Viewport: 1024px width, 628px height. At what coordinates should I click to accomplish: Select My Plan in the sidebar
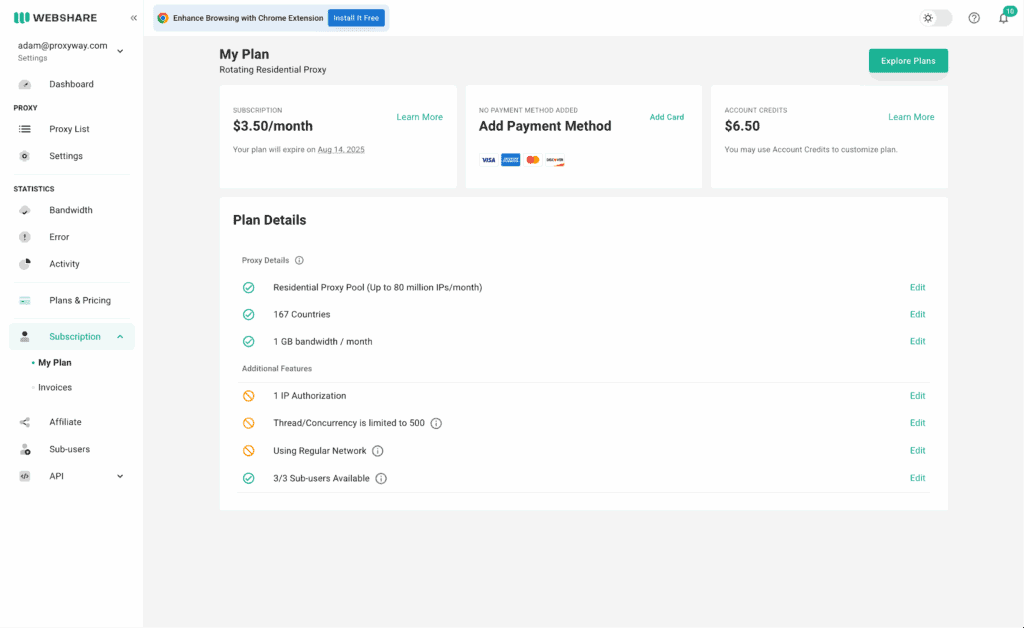54,362
